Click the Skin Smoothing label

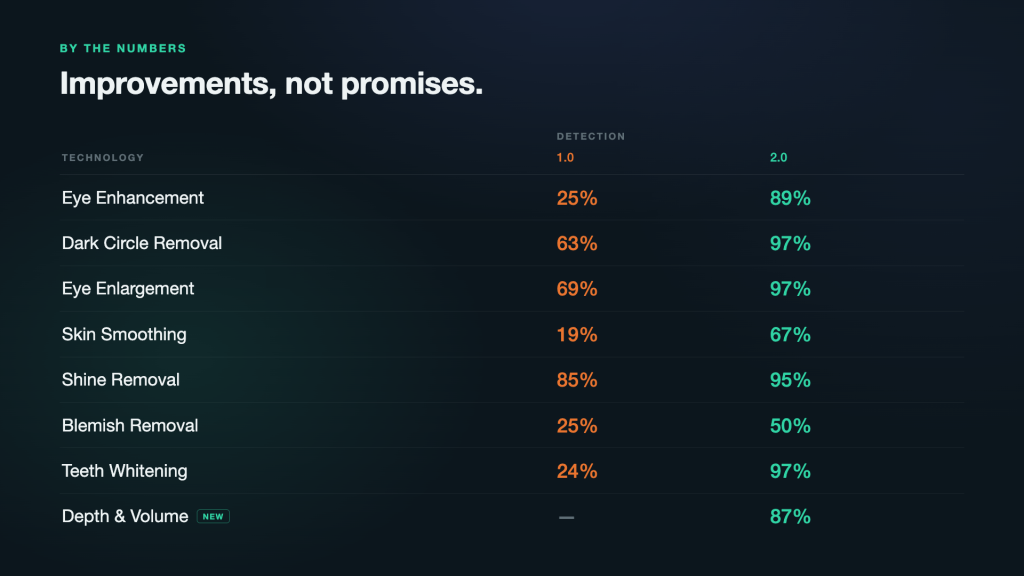tap(124, 334)
